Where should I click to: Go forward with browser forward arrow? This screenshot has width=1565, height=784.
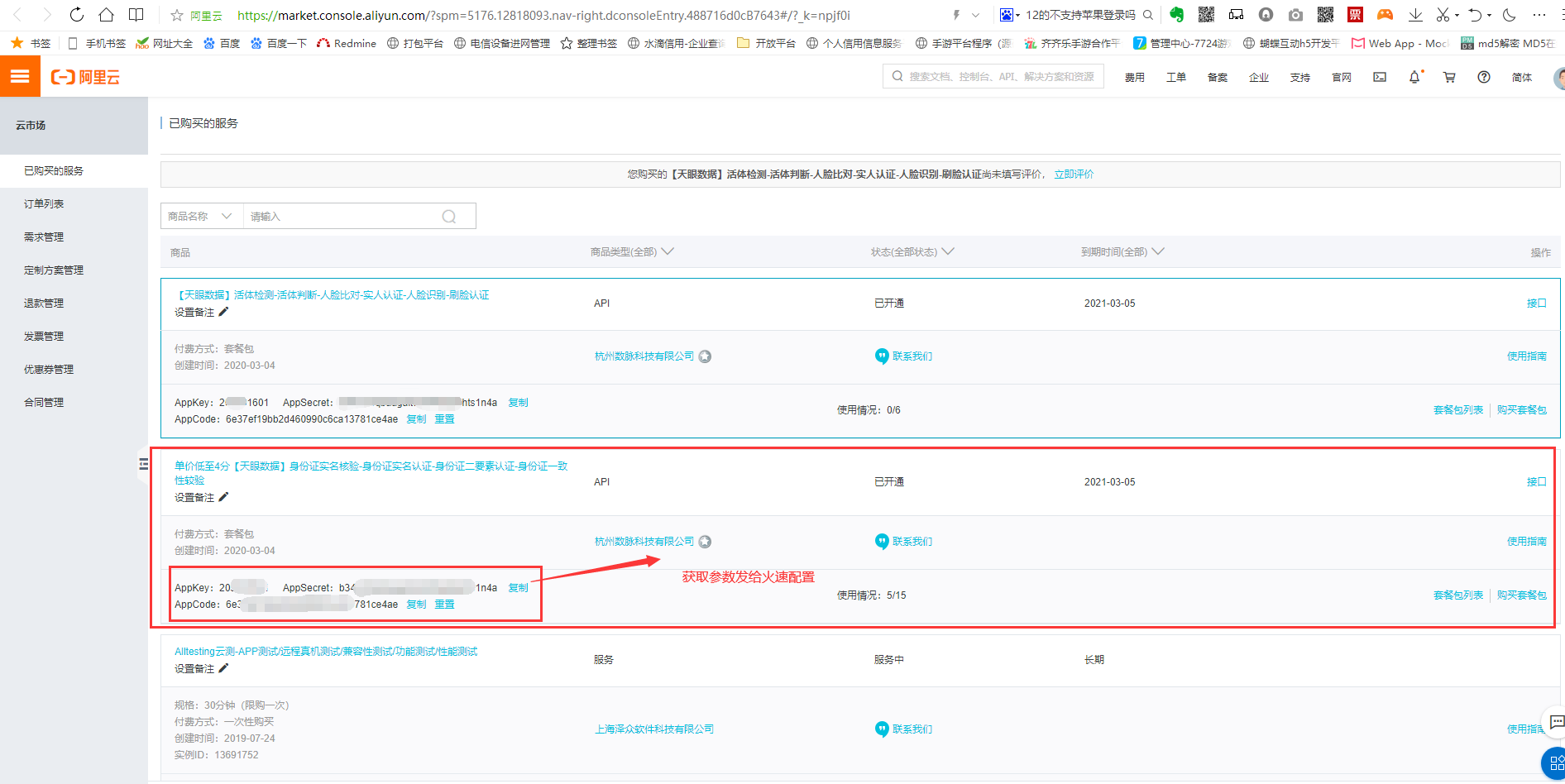click(x=46, y=15)
